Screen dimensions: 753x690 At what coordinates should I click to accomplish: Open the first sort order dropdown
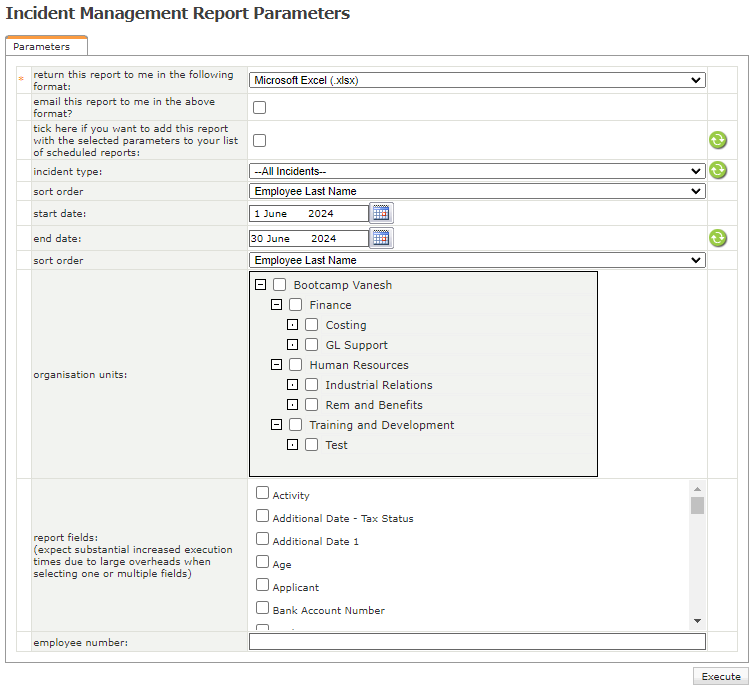click(476, 191)
